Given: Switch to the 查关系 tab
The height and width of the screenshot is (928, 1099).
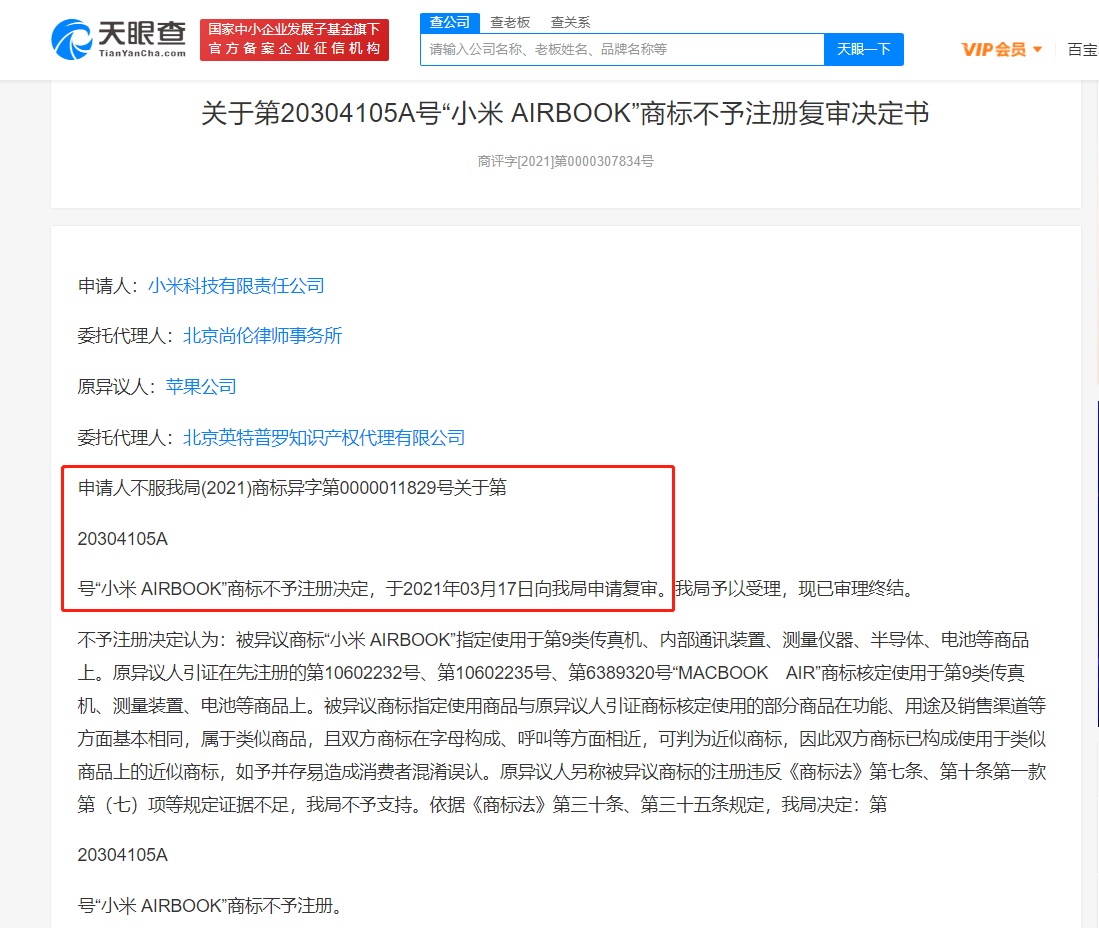Looking at the screenshot, I should click(x=570, y=22).
